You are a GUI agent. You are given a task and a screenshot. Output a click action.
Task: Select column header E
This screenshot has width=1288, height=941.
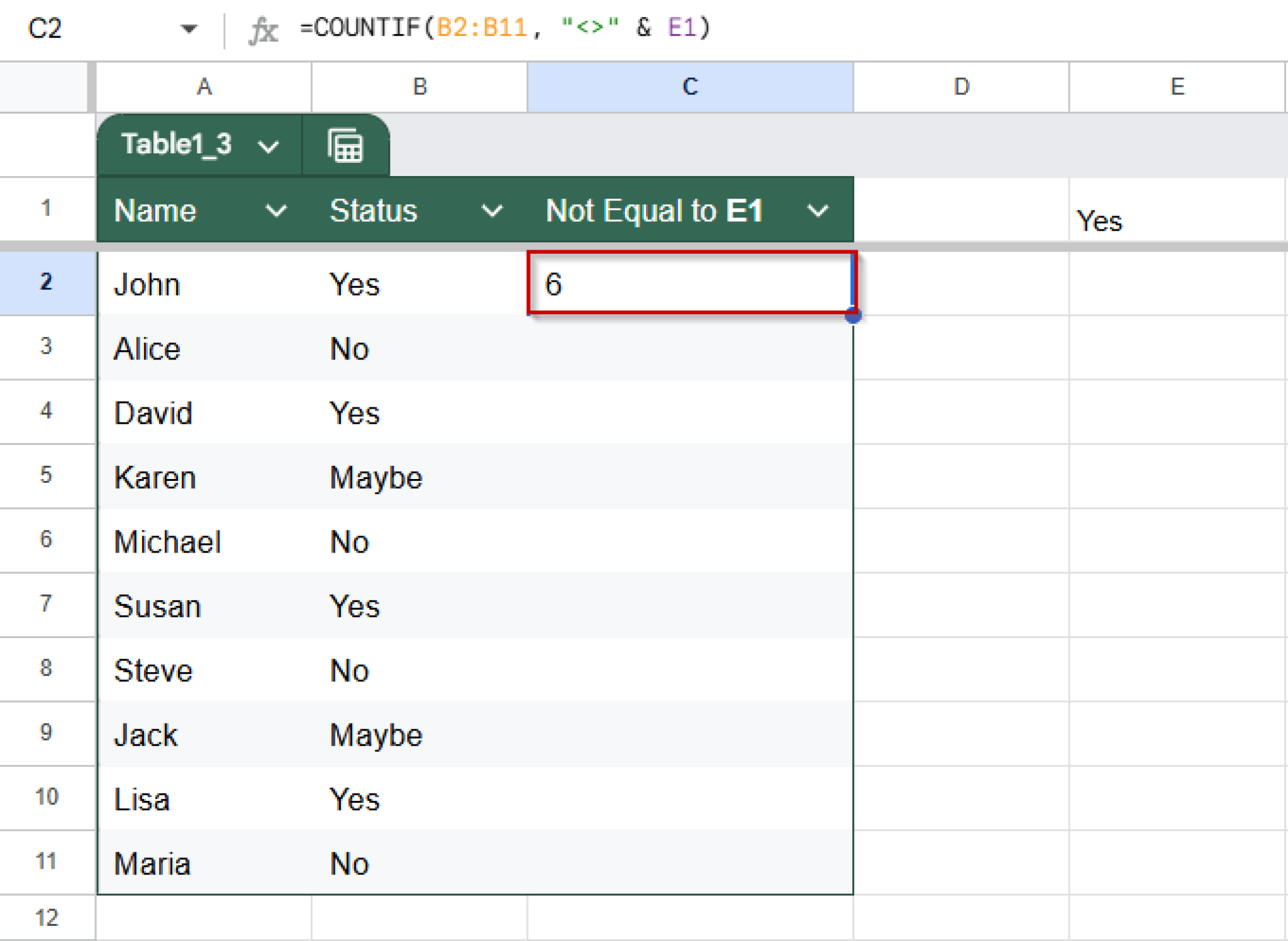pos(1177,87)
